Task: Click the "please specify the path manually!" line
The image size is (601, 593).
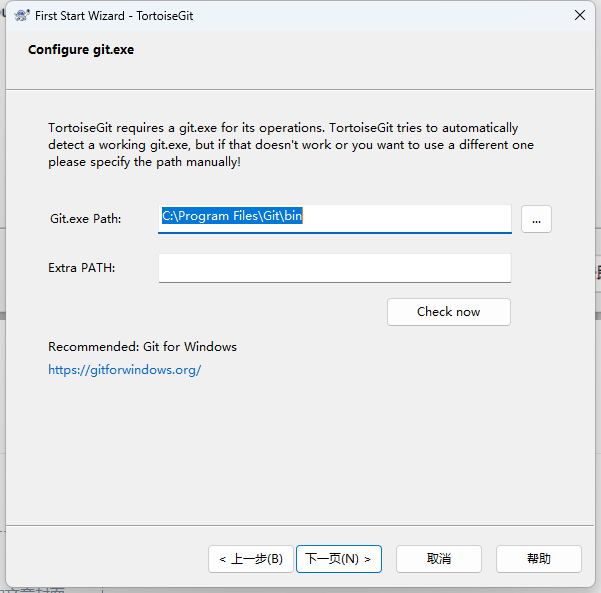Action: 144,162
